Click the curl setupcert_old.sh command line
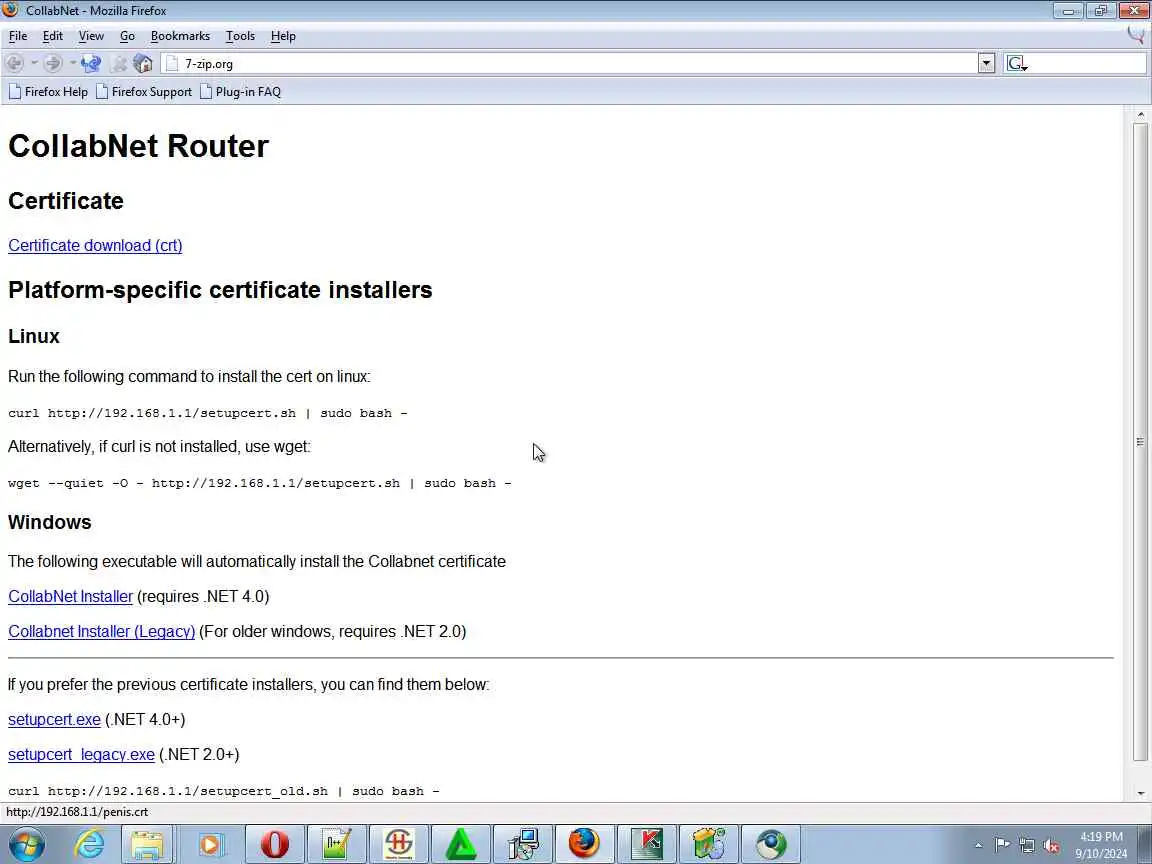The image size is (1152, 864). tap(224, 791)
